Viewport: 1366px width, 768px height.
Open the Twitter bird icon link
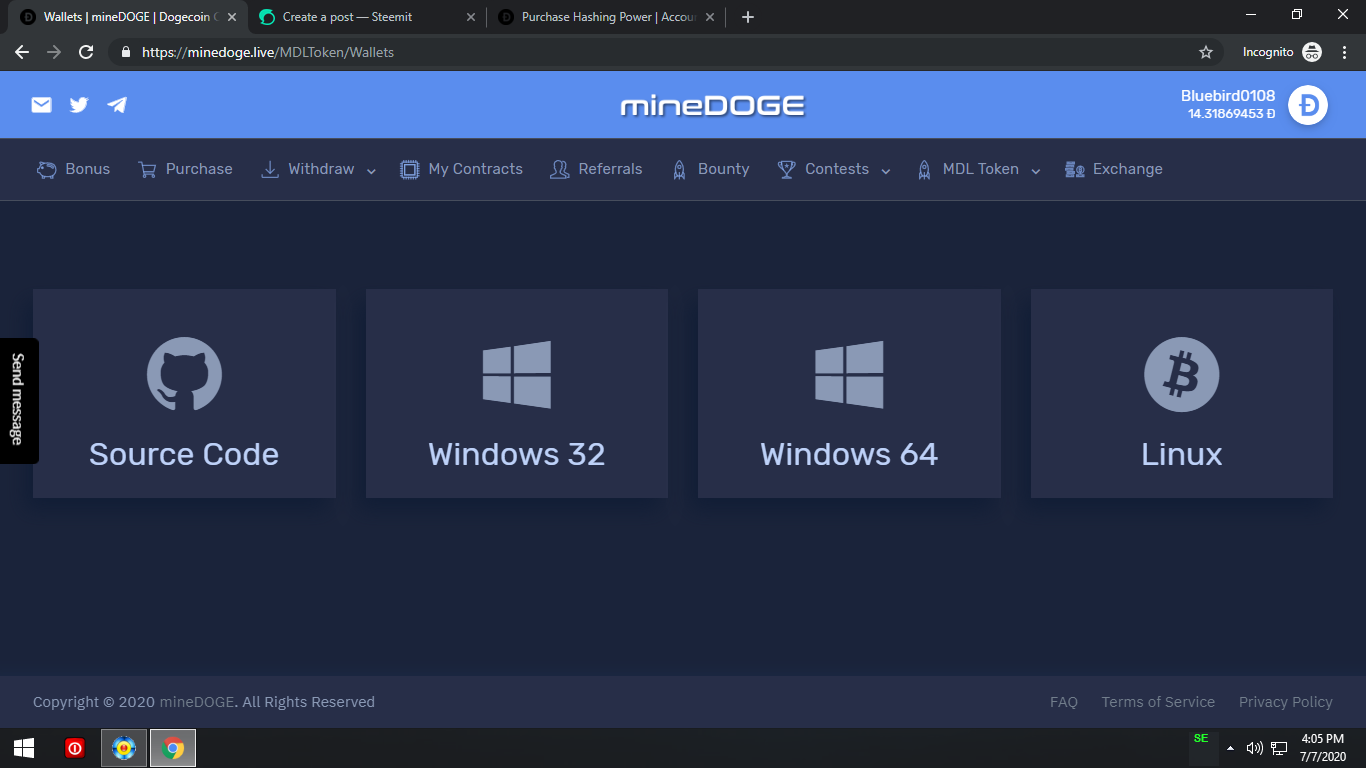[79, 105]
